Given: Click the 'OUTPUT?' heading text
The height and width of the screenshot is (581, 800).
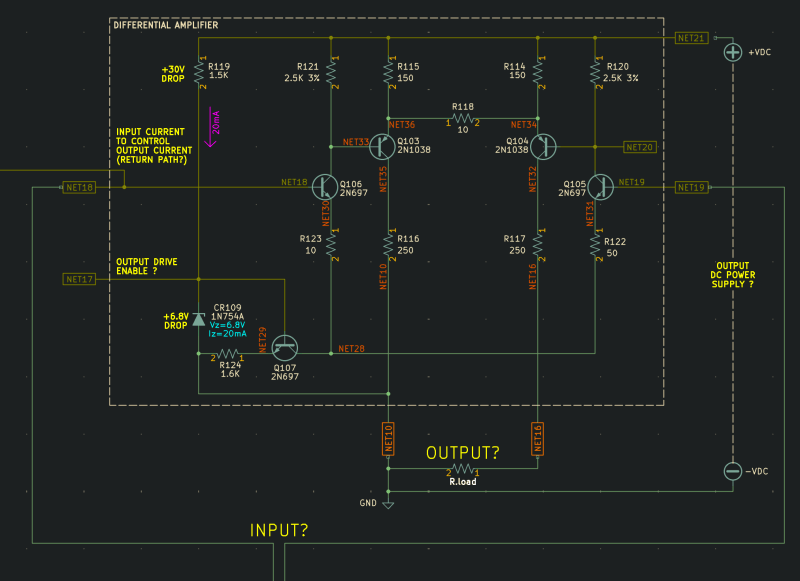Looking at the screenshot, I should [463, 452].
